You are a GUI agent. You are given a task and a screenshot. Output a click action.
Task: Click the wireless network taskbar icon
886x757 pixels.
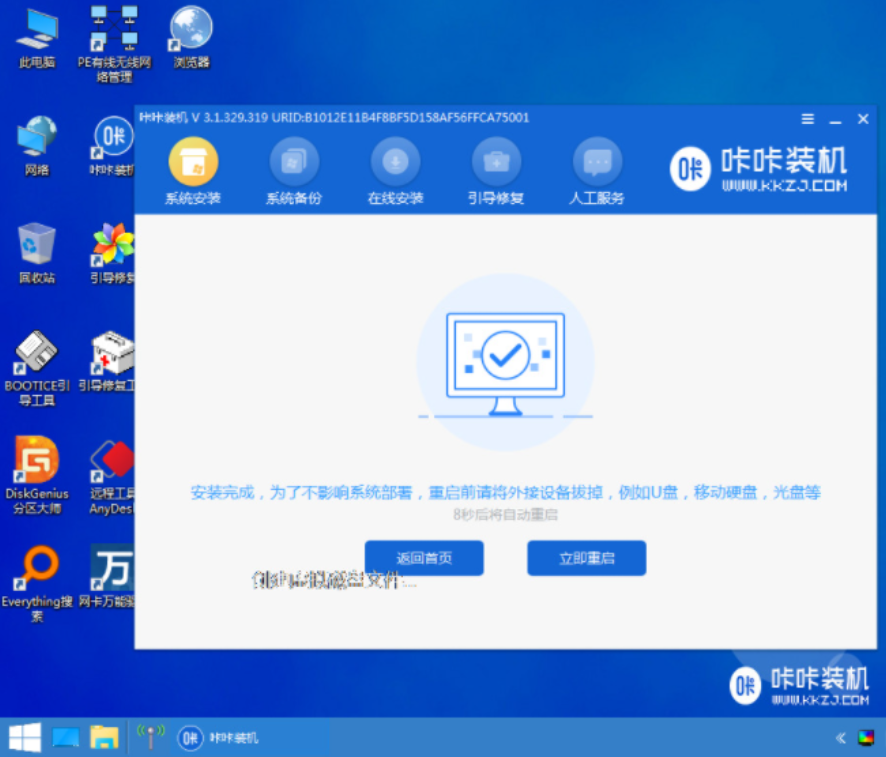[150, 737]
